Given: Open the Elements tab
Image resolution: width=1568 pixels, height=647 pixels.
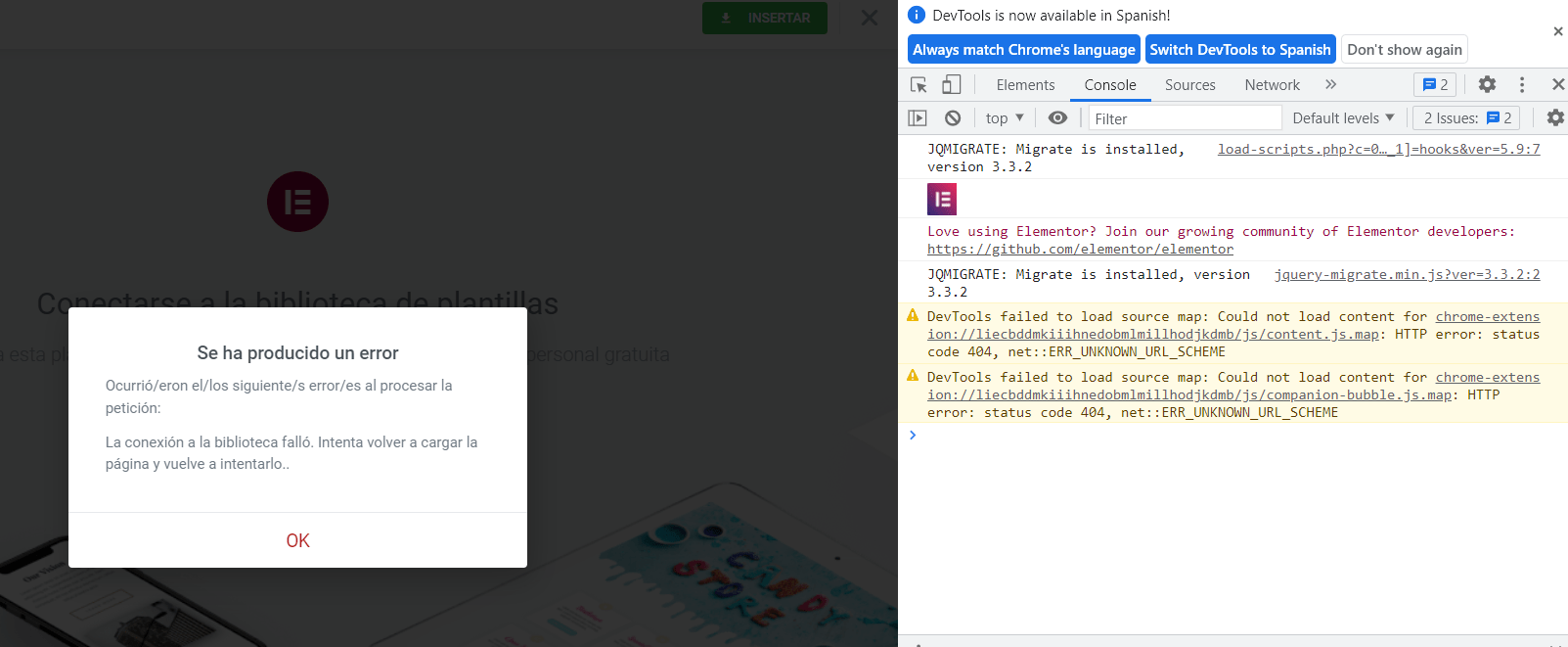Looking at the screenshot, I should point(1025,85).
